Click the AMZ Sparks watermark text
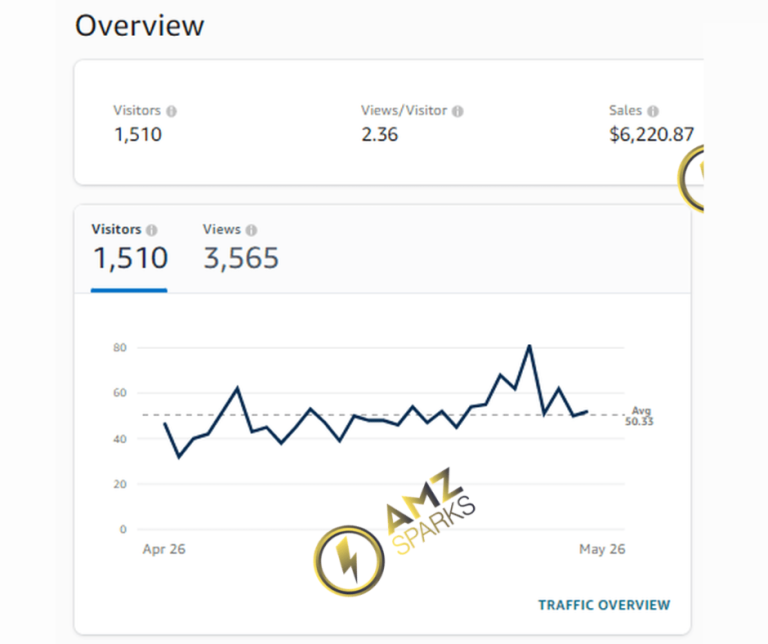Viewport: 768px width, 644px height. 429,513
